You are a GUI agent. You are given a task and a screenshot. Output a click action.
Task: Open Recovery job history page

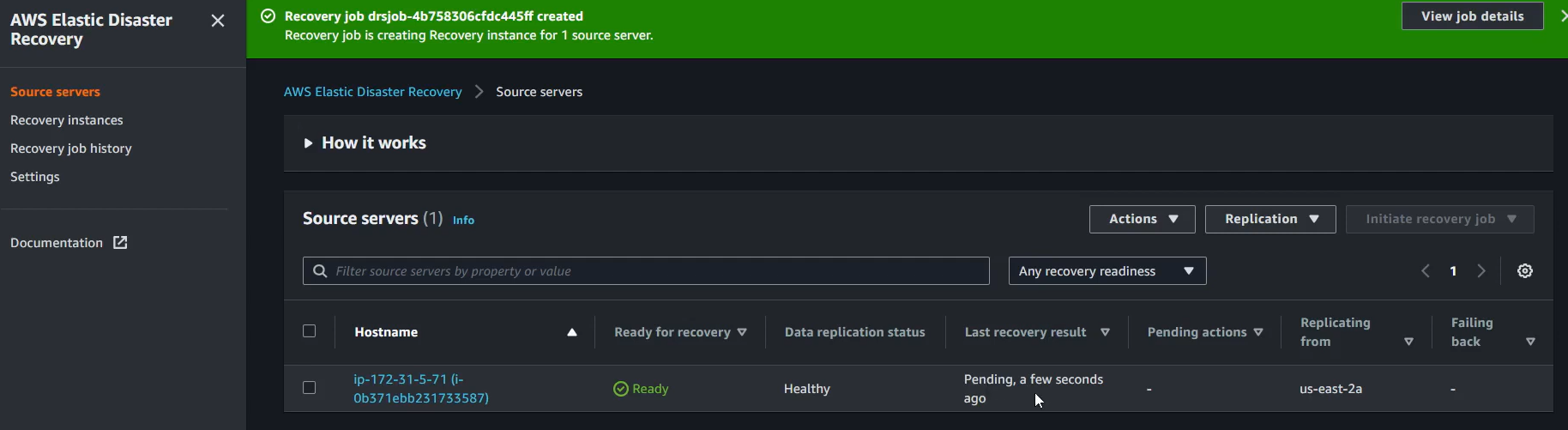tap(71, 148)
